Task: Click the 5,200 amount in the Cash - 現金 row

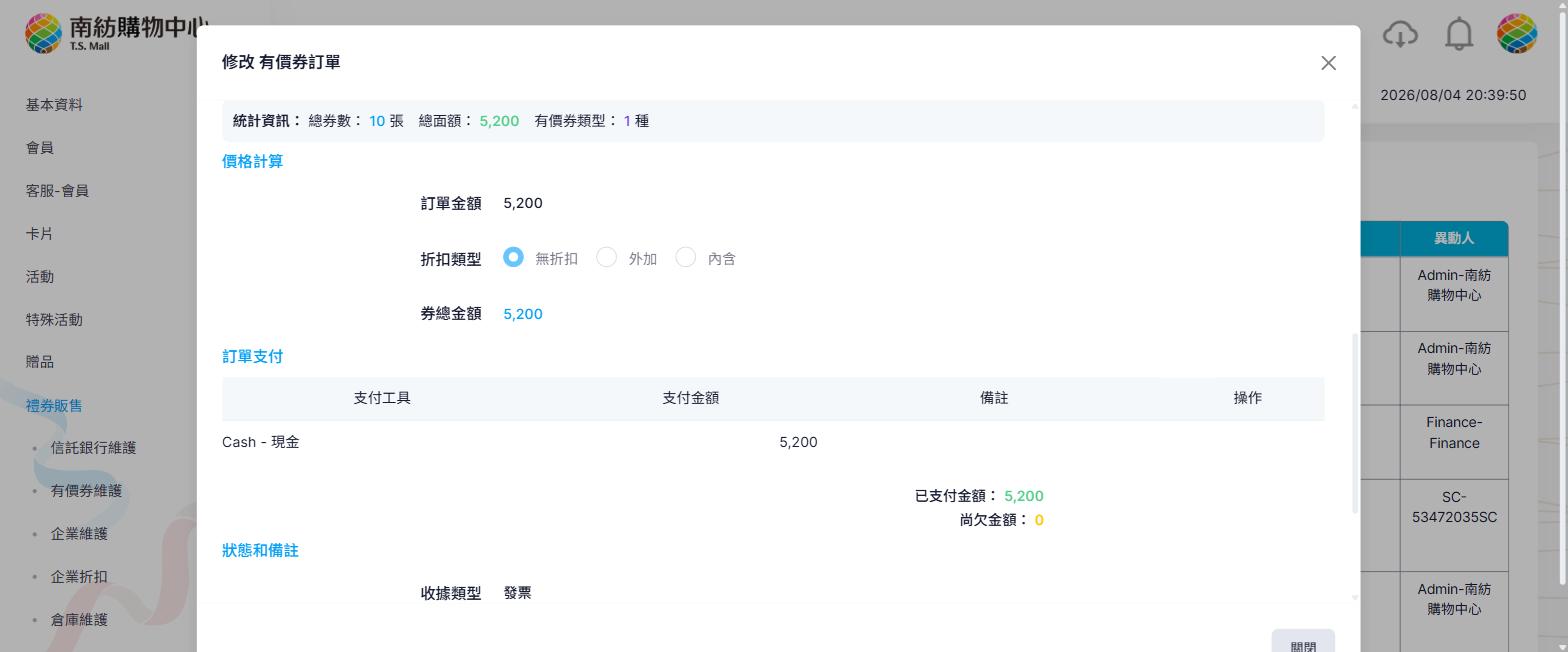Action: click(798, 442)
